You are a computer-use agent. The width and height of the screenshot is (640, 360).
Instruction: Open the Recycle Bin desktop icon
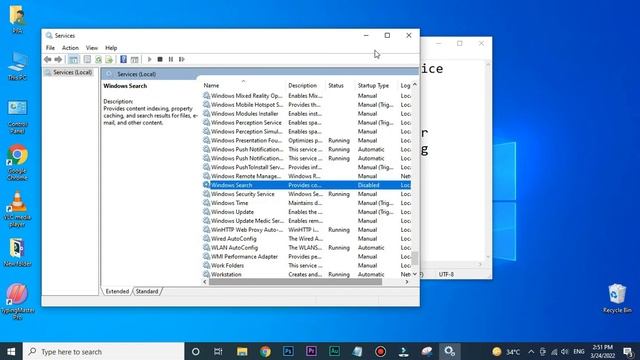(617, 298)
